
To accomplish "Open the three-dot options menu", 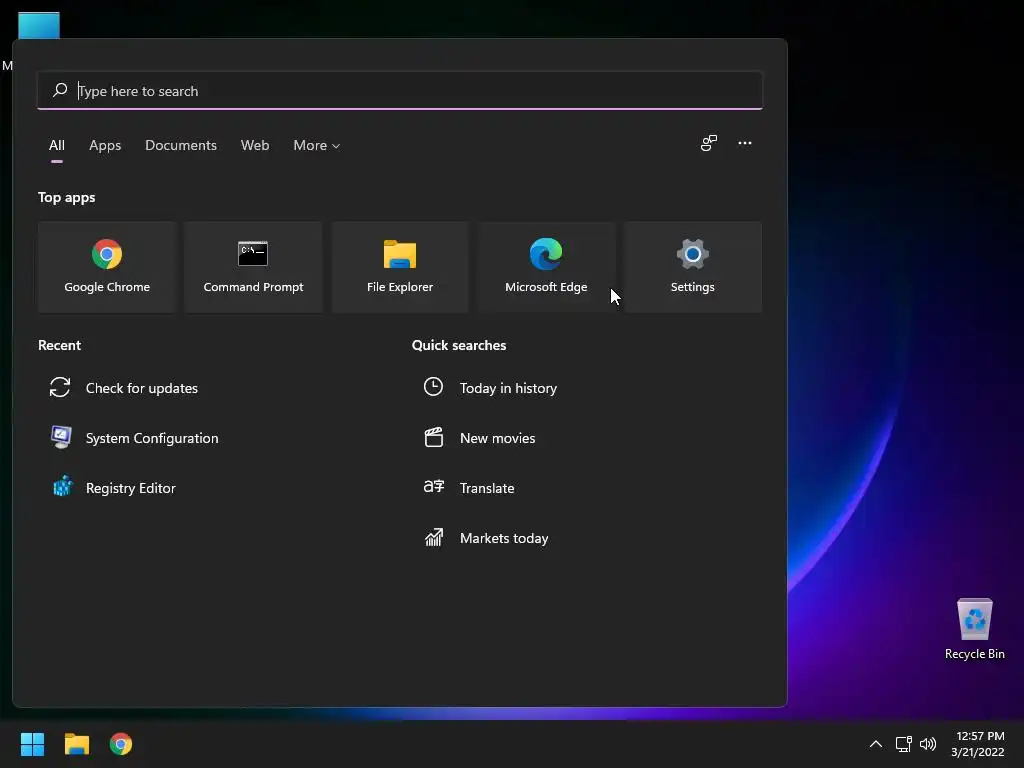I will [x=744, y=143].
